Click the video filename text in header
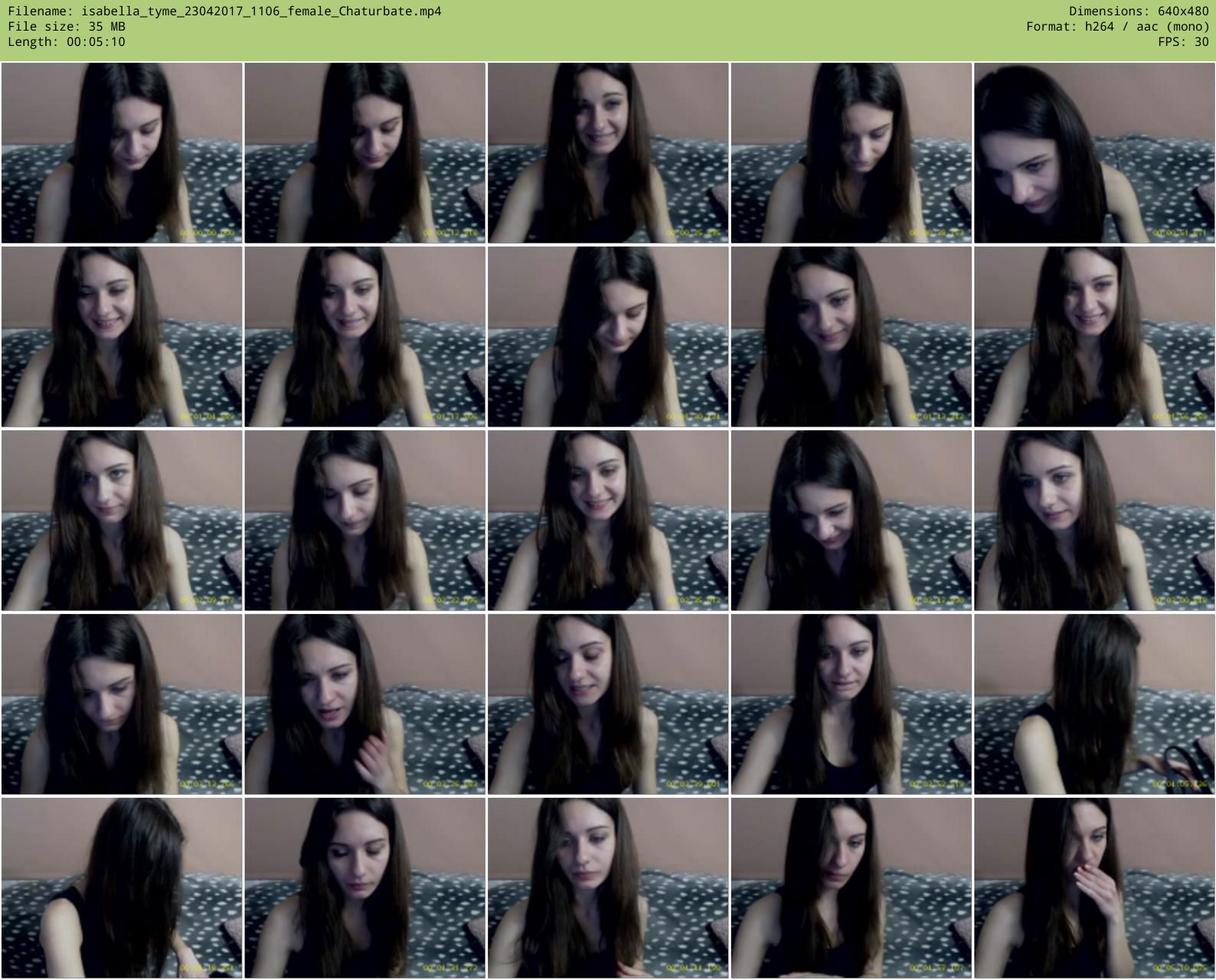This screenshot has width=1216, height=980. coord(224,11)
